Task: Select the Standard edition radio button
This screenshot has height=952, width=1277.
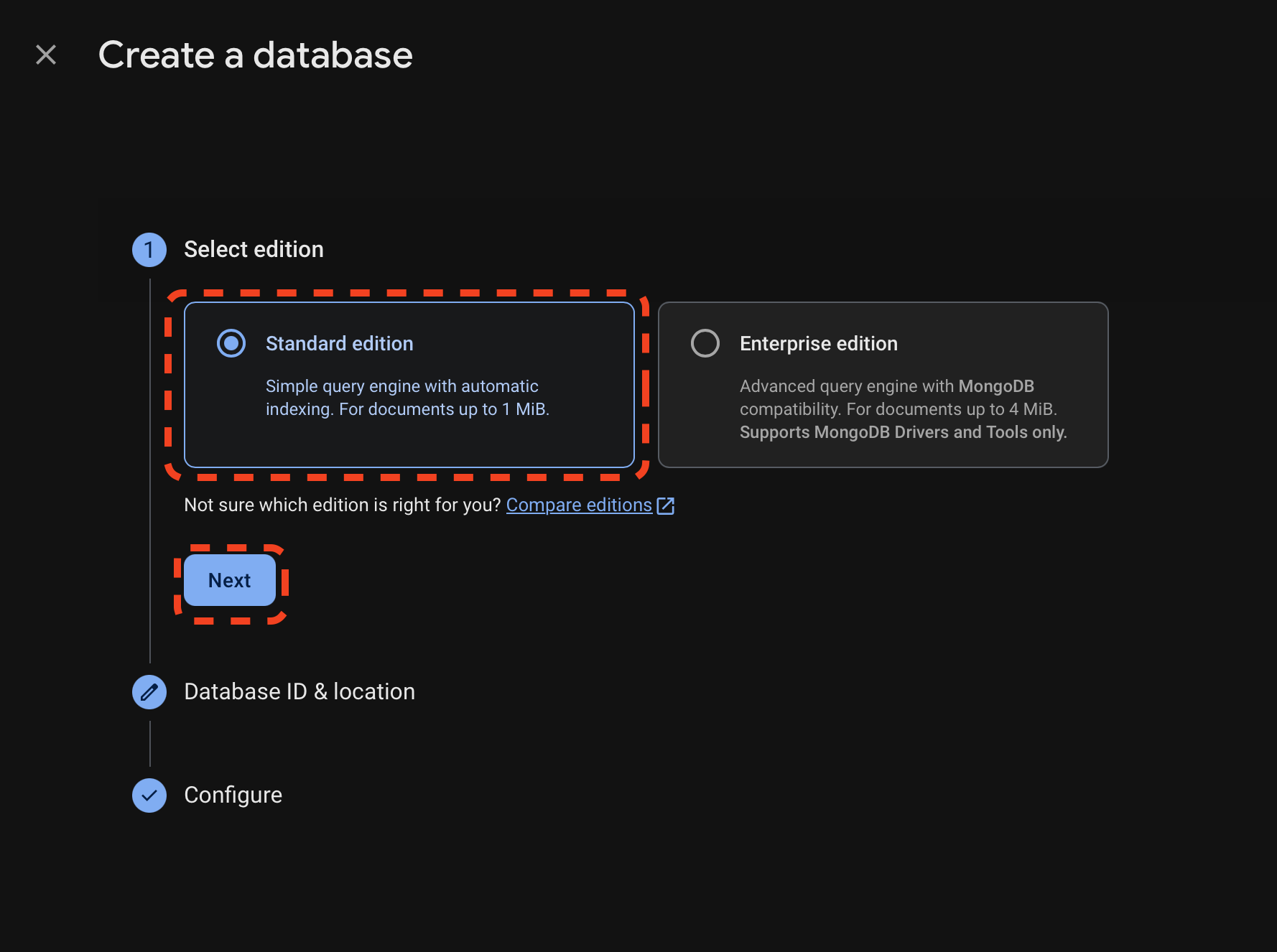Action: 230,343
